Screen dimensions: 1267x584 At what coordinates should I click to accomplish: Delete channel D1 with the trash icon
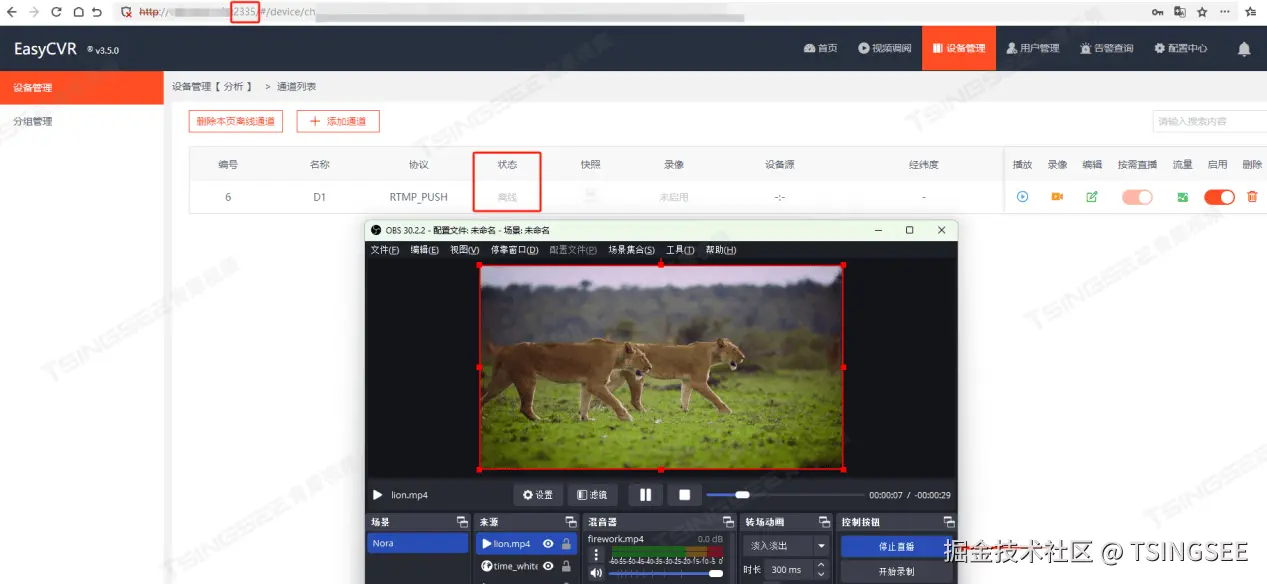point(1252,197)
